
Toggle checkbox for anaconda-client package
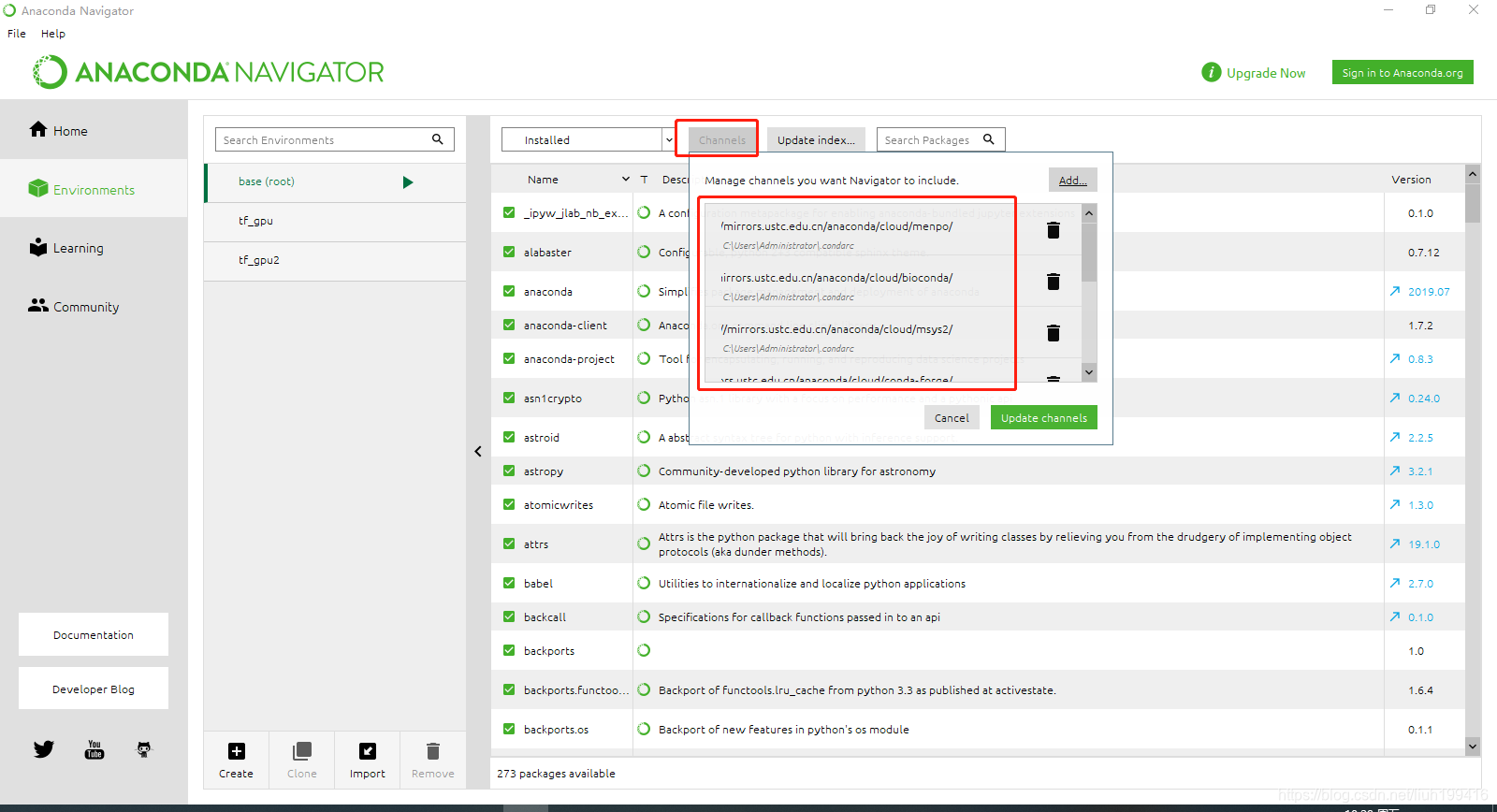coord(509,325)
